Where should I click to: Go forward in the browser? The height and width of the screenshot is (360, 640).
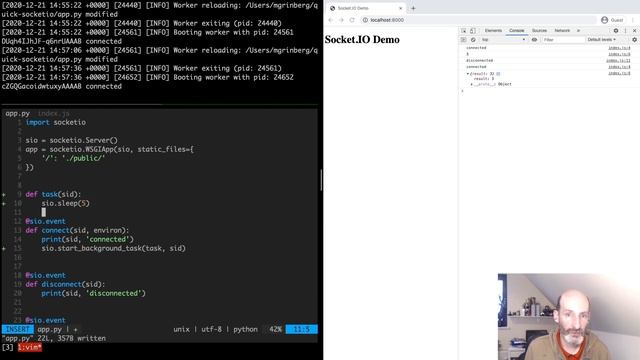point(341,20)
